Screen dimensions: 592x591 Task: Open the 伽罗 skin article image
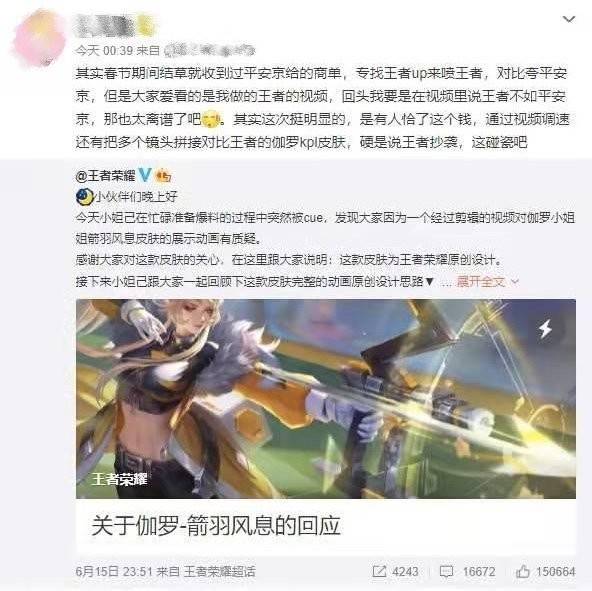click(326, 399)
